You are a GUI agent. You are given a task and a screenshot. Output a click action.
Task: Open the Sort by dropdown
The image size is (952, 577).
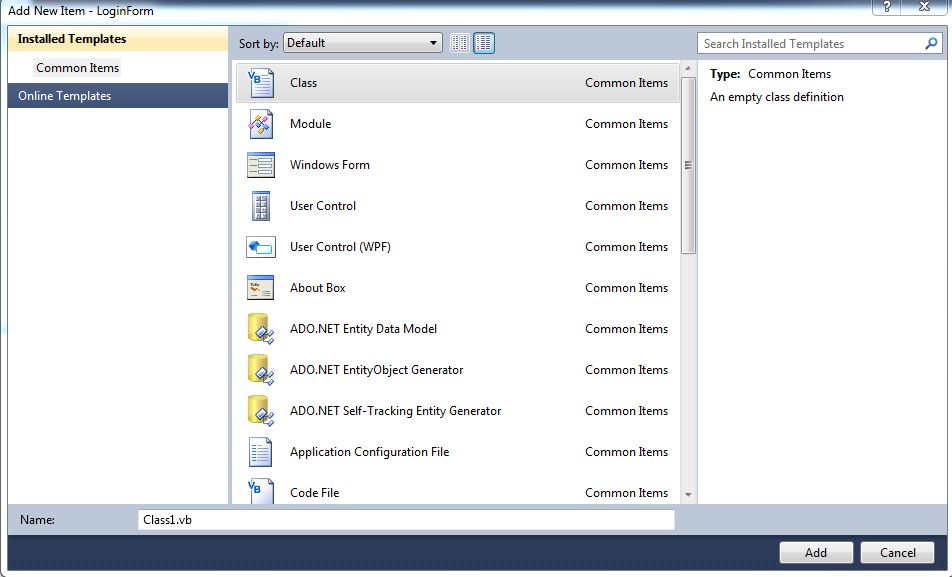(434, 42)
